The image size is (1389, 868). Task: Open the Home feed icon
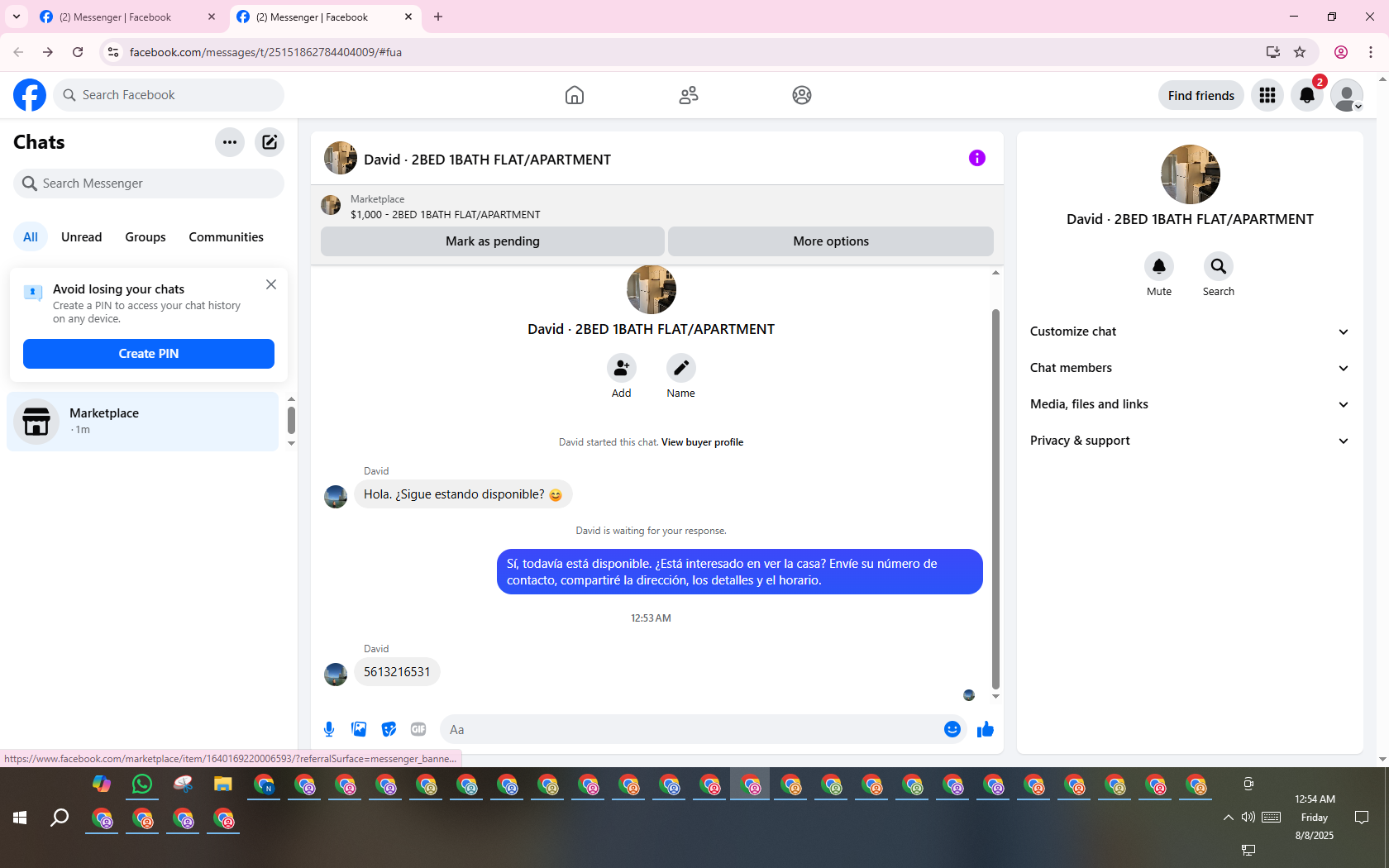[575, 95]
